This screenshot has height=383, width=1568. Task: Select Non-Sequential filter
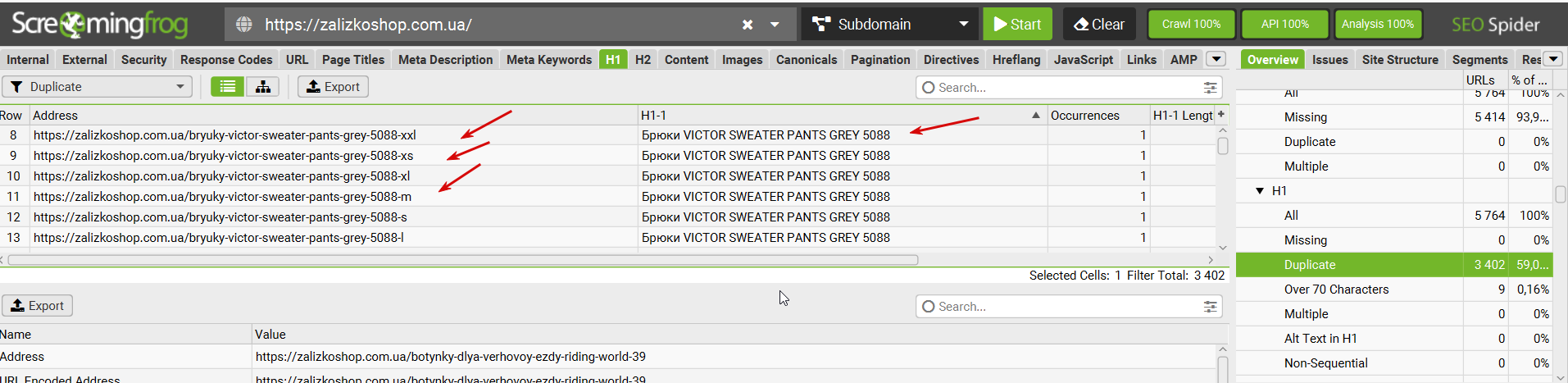click(x=1394, y=363)
